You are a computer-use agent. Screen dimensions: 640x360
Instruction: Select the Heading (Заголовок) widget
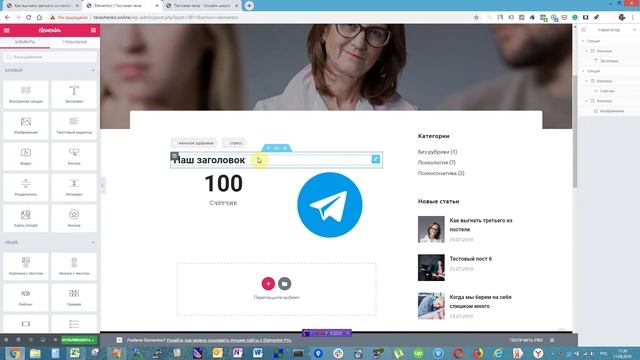pos(74,94)
